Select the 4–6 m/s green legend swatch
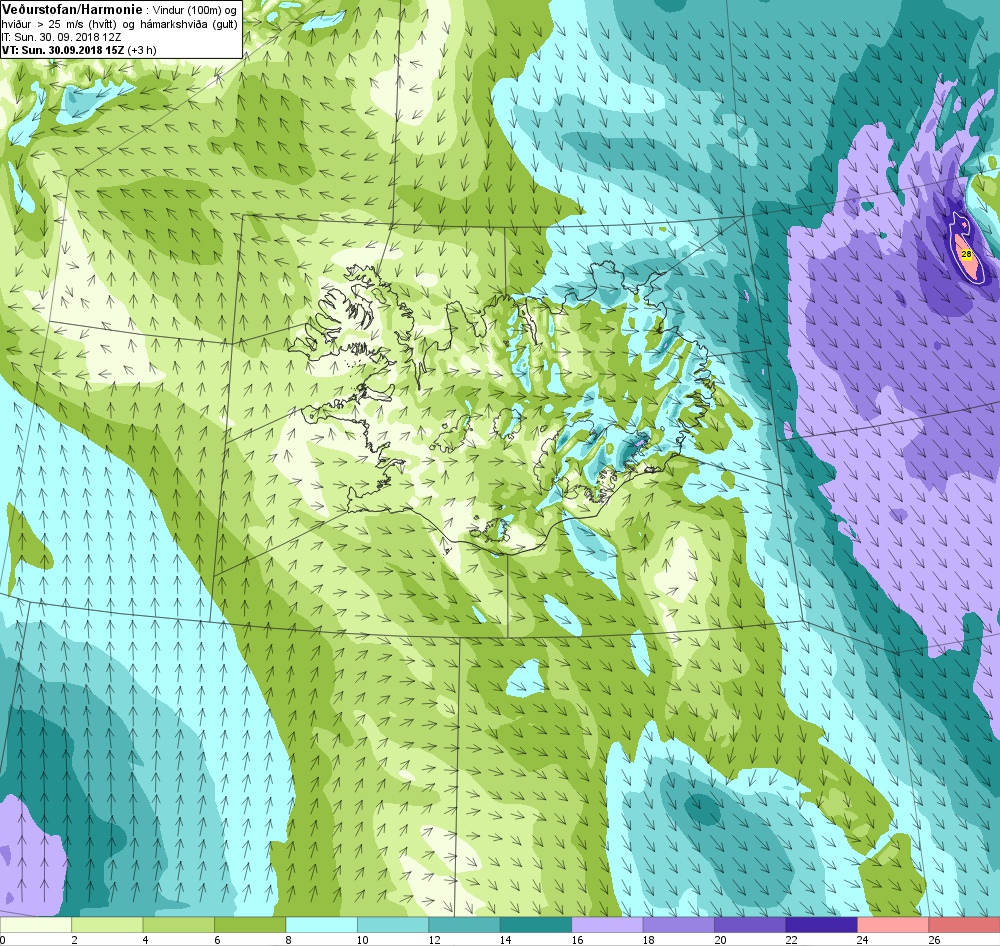 [179, 925]
